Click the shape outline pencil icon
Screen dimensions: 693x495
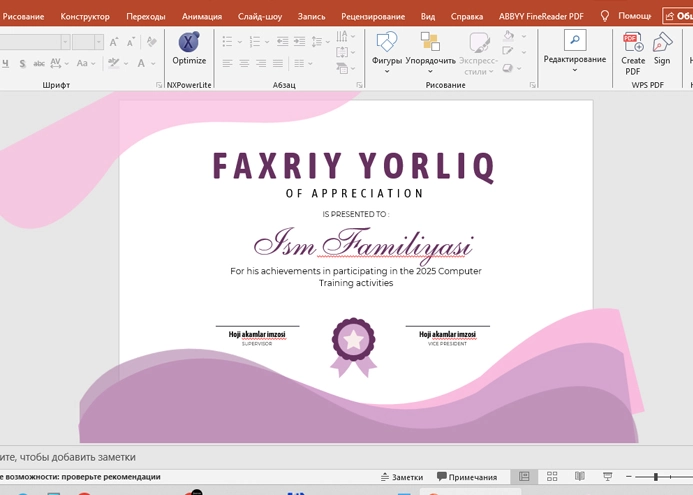tap(508, 51)
